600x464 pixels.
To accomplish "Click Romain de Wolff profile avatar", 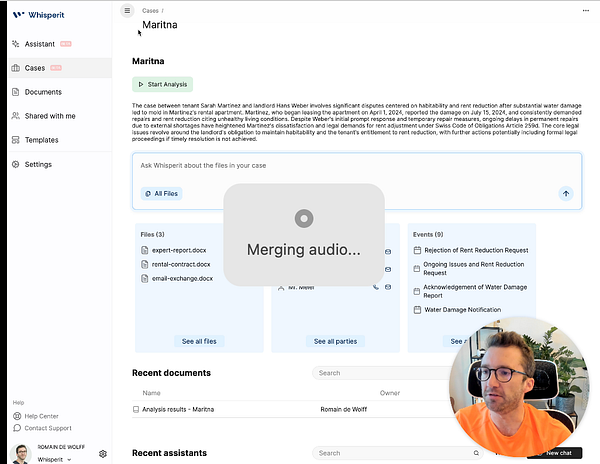I will (21, 454).
